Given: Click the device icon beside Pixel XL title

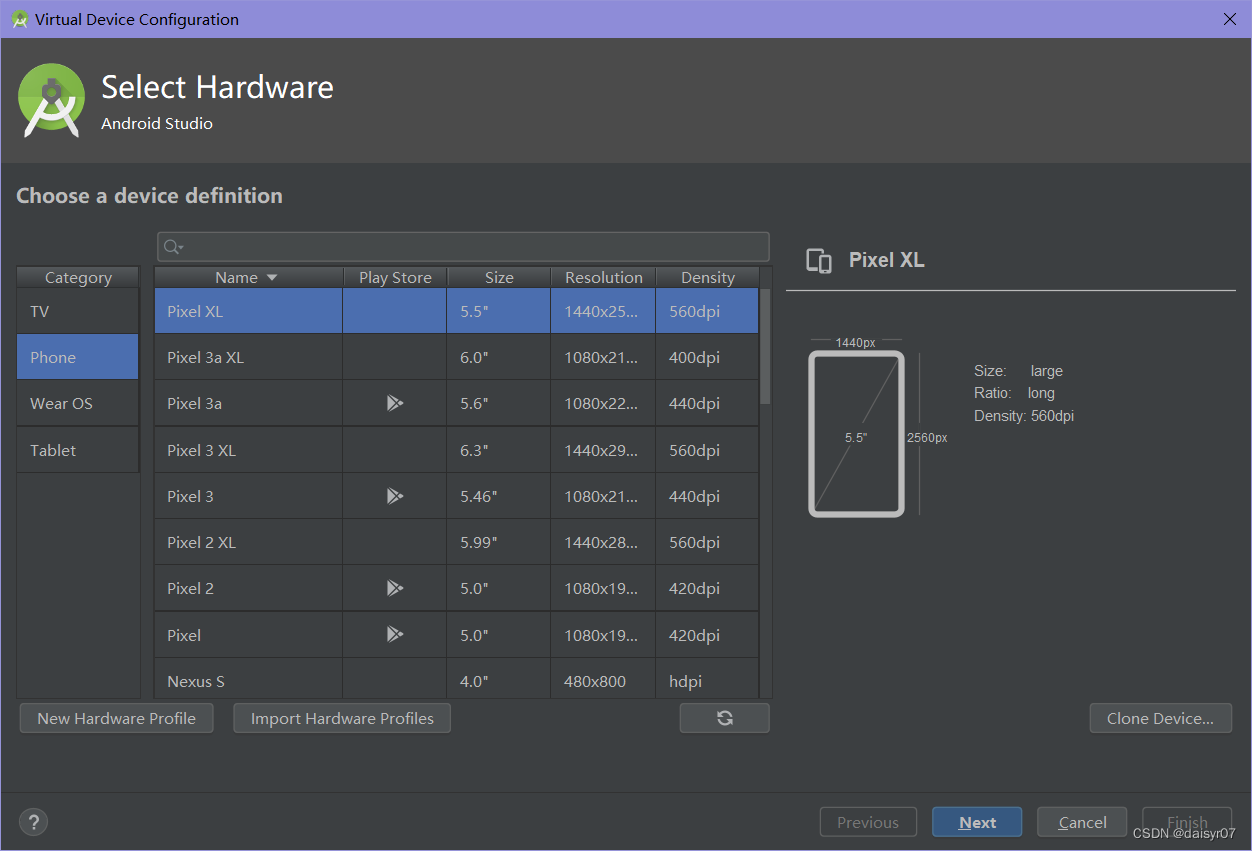Looking at the screenshot, I should [x=819, y=261].
